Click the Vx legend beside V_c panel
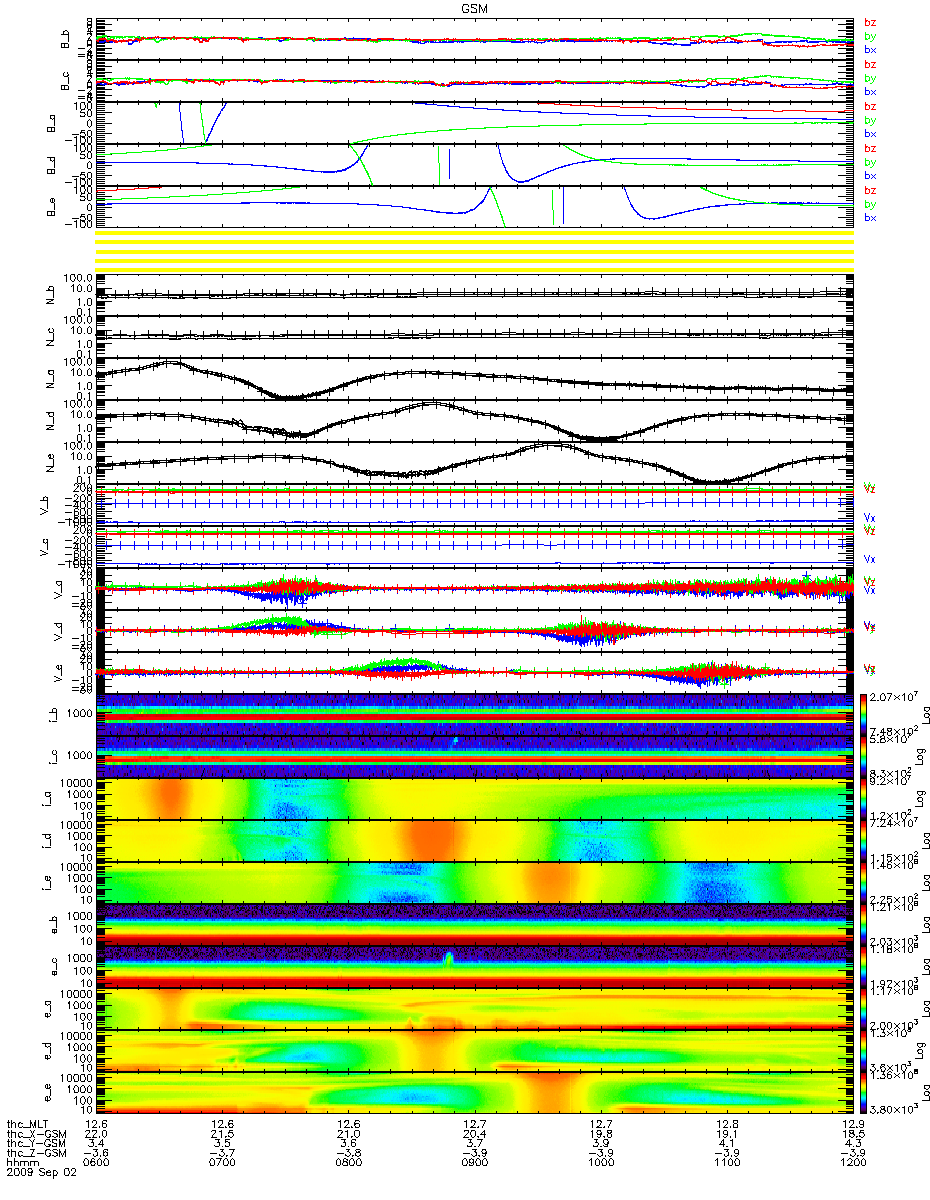The width and height of the screenshot is (930, 1200). 870,560
